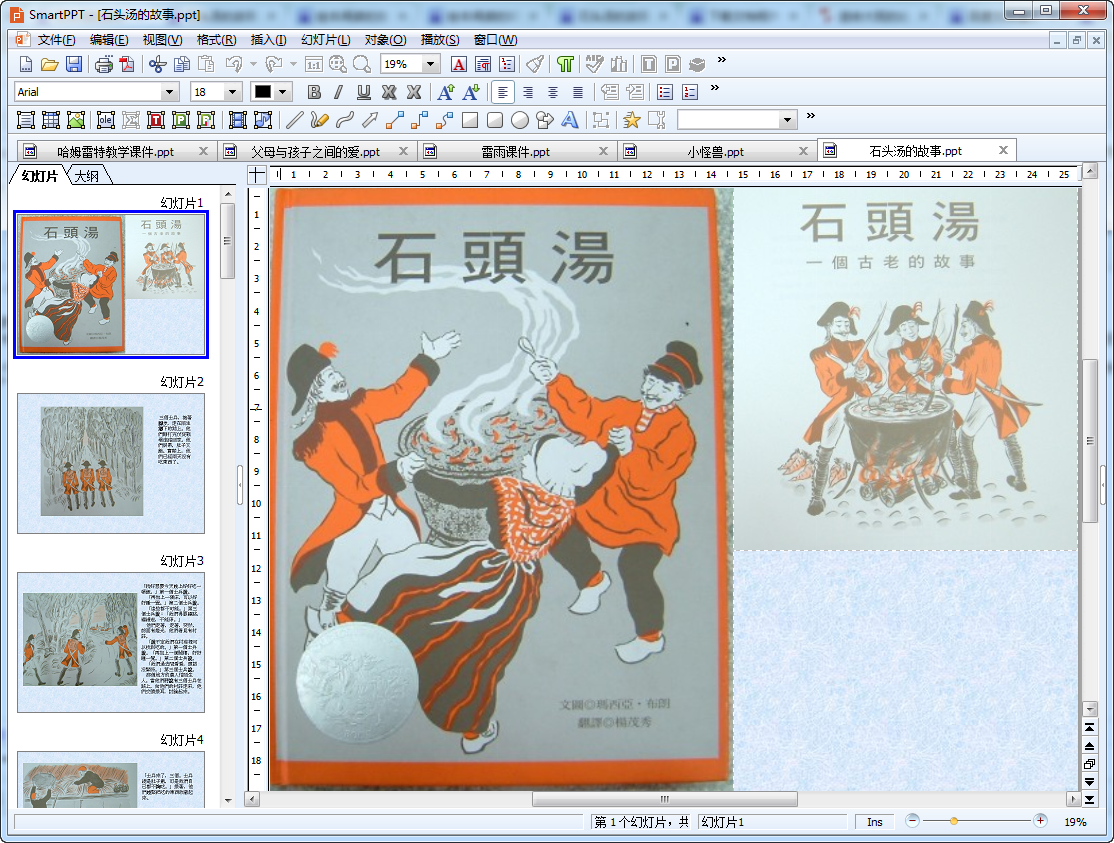Insert a picture frame
1114x843 pixels.
pyautogui.click(x=76, y=120)
